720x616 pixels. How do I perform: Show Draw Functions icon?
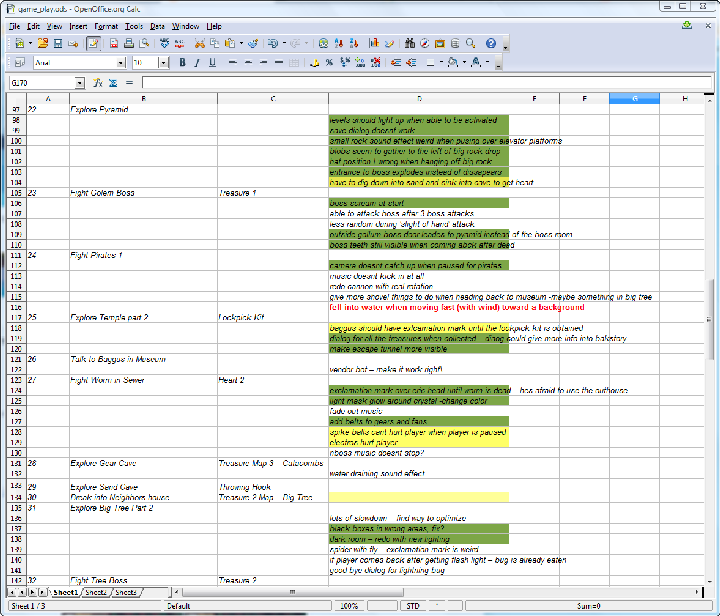[389, 43]
